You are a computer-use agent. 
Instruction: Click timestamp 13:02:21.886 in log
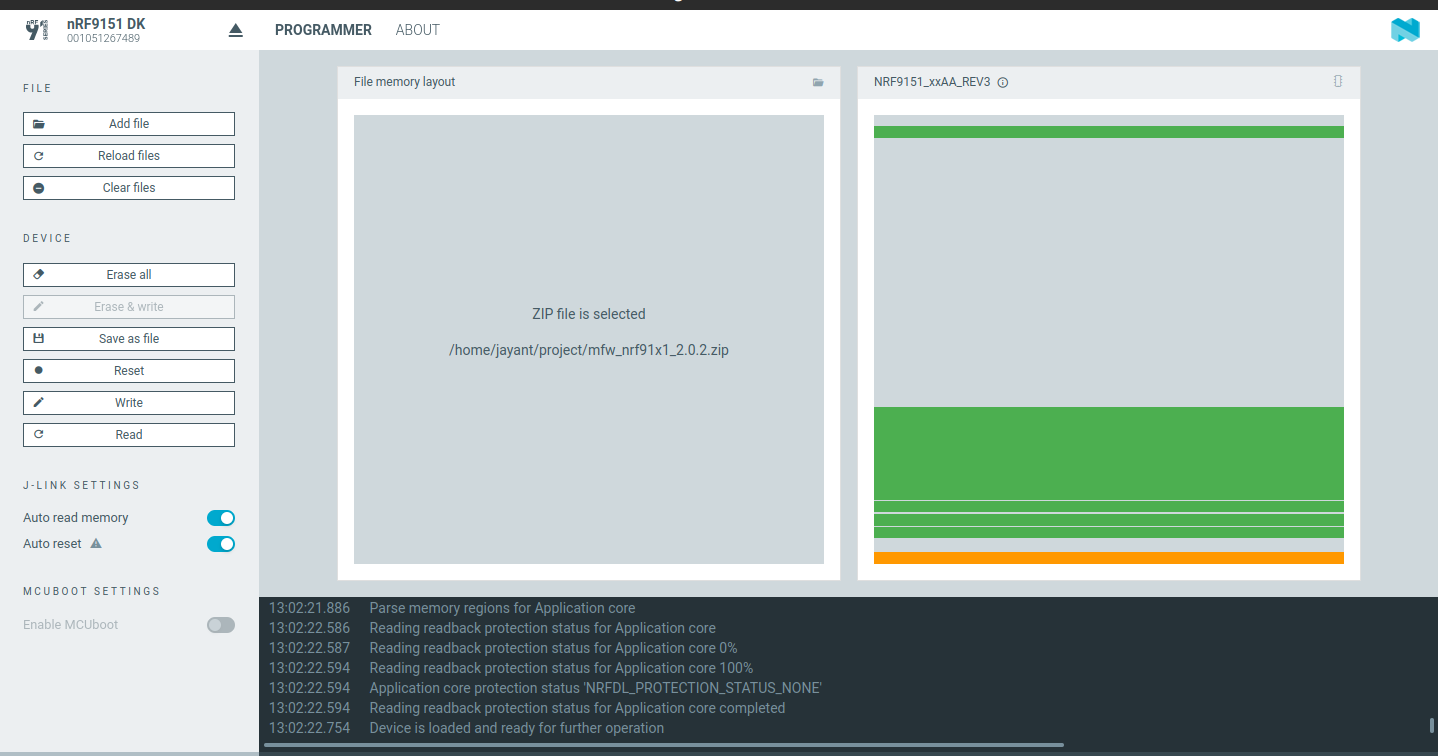coord(309,608)
